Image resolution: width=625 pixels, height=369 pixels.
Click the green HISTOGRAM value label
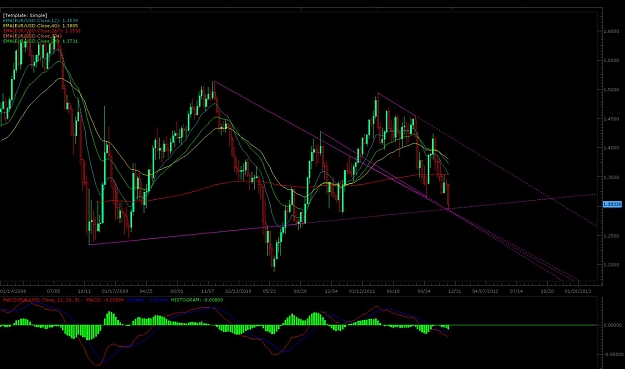pyautogui.click(x=197, y=300)
